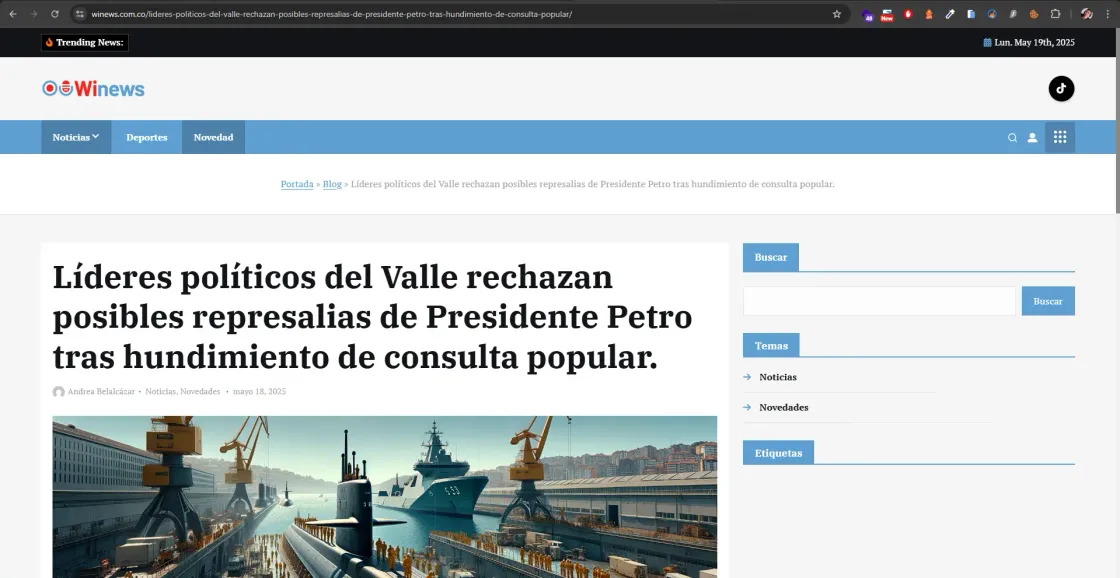
Task: Open site information icon in address bar
Action: [x=80, y=14]
